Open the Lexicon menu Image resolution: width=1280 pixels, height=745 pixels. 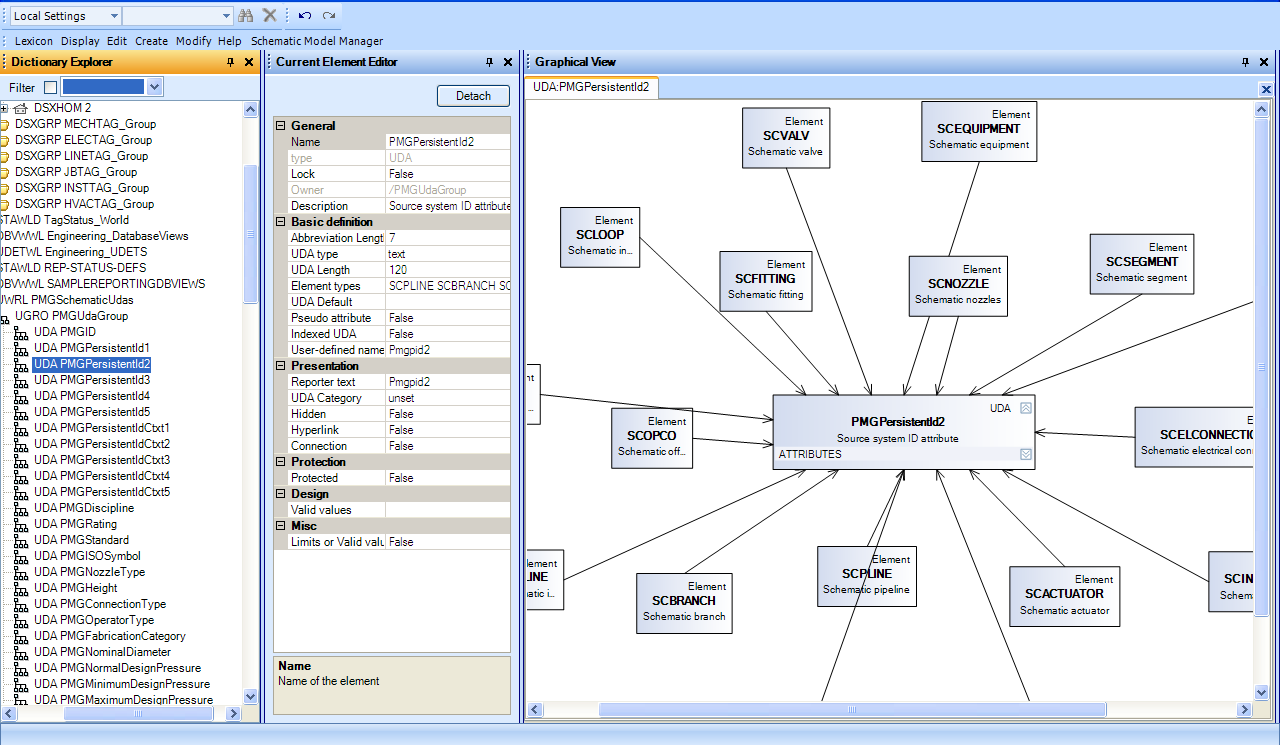[34, 41]
